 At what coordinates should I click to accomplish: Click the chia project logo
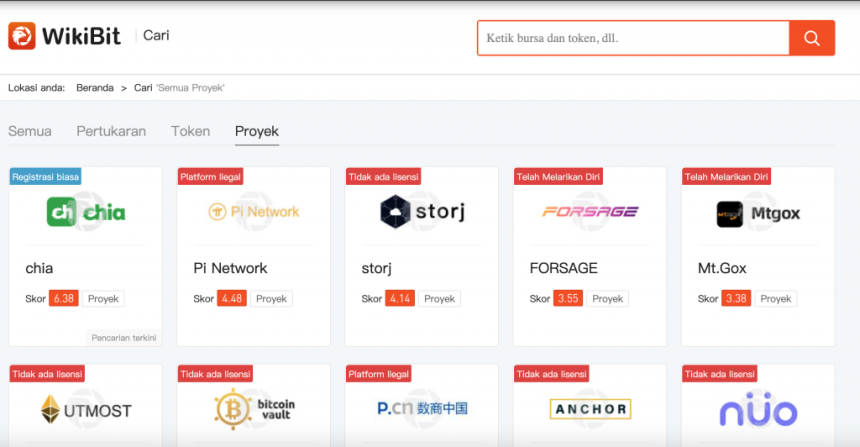pyautogui.click(x=85, y=212)
